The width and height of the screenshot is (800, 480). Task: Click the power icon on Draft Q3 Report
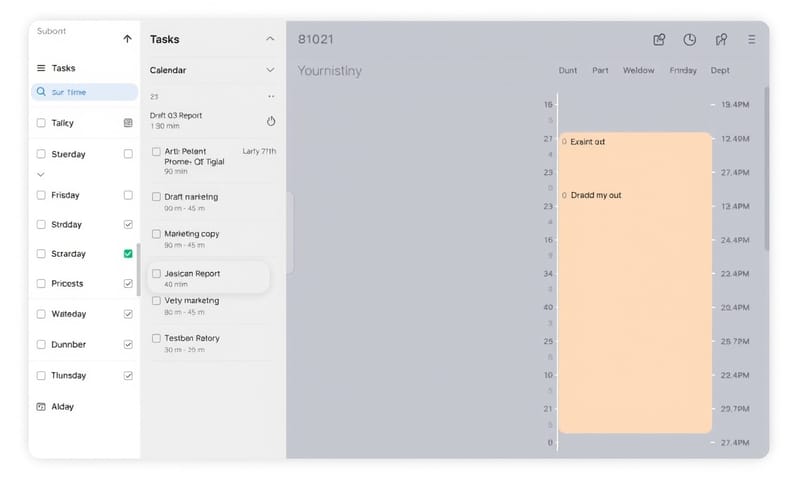[271, 121]
